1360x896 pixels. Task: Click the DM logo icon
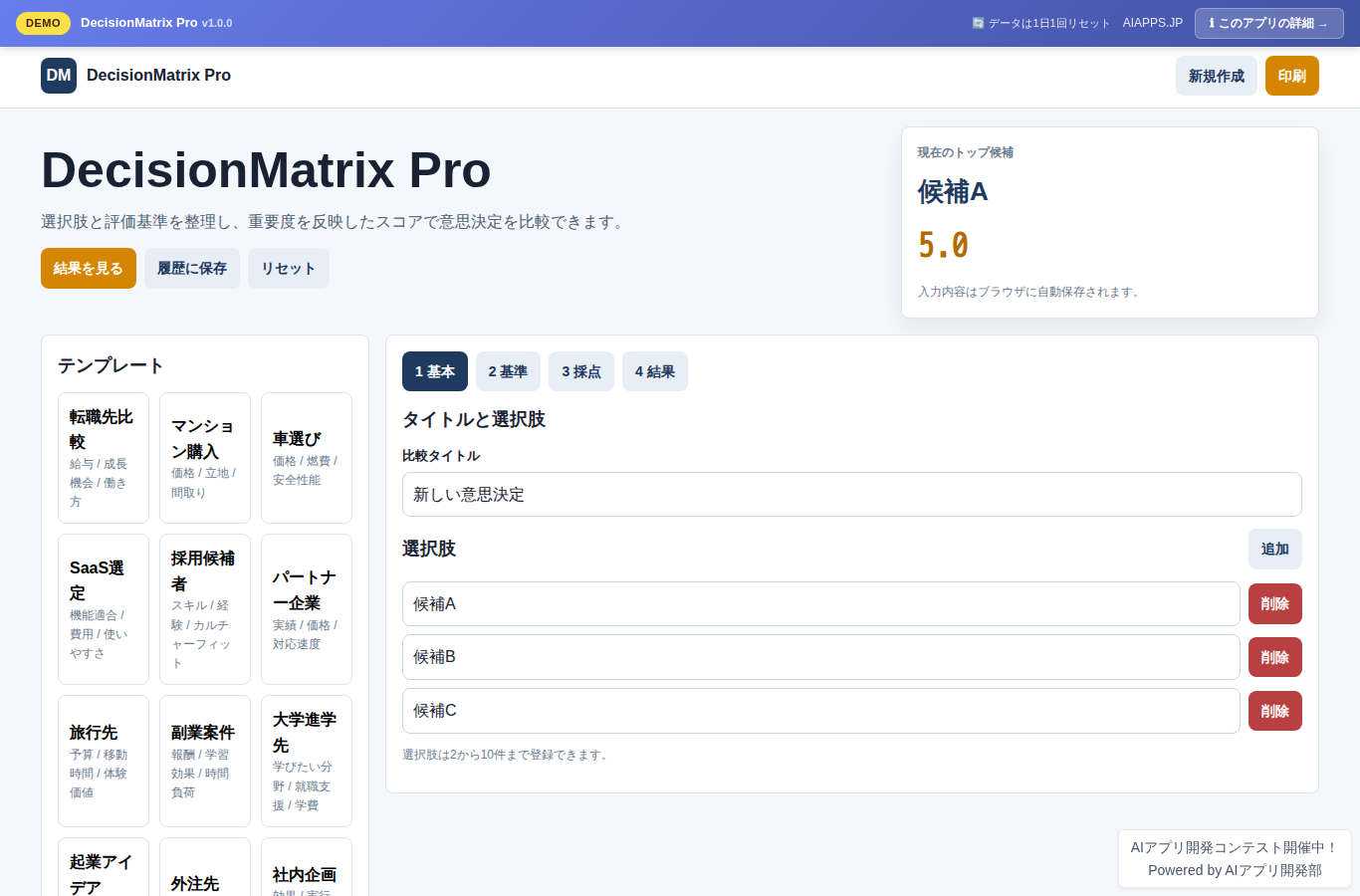coord(59,76)
